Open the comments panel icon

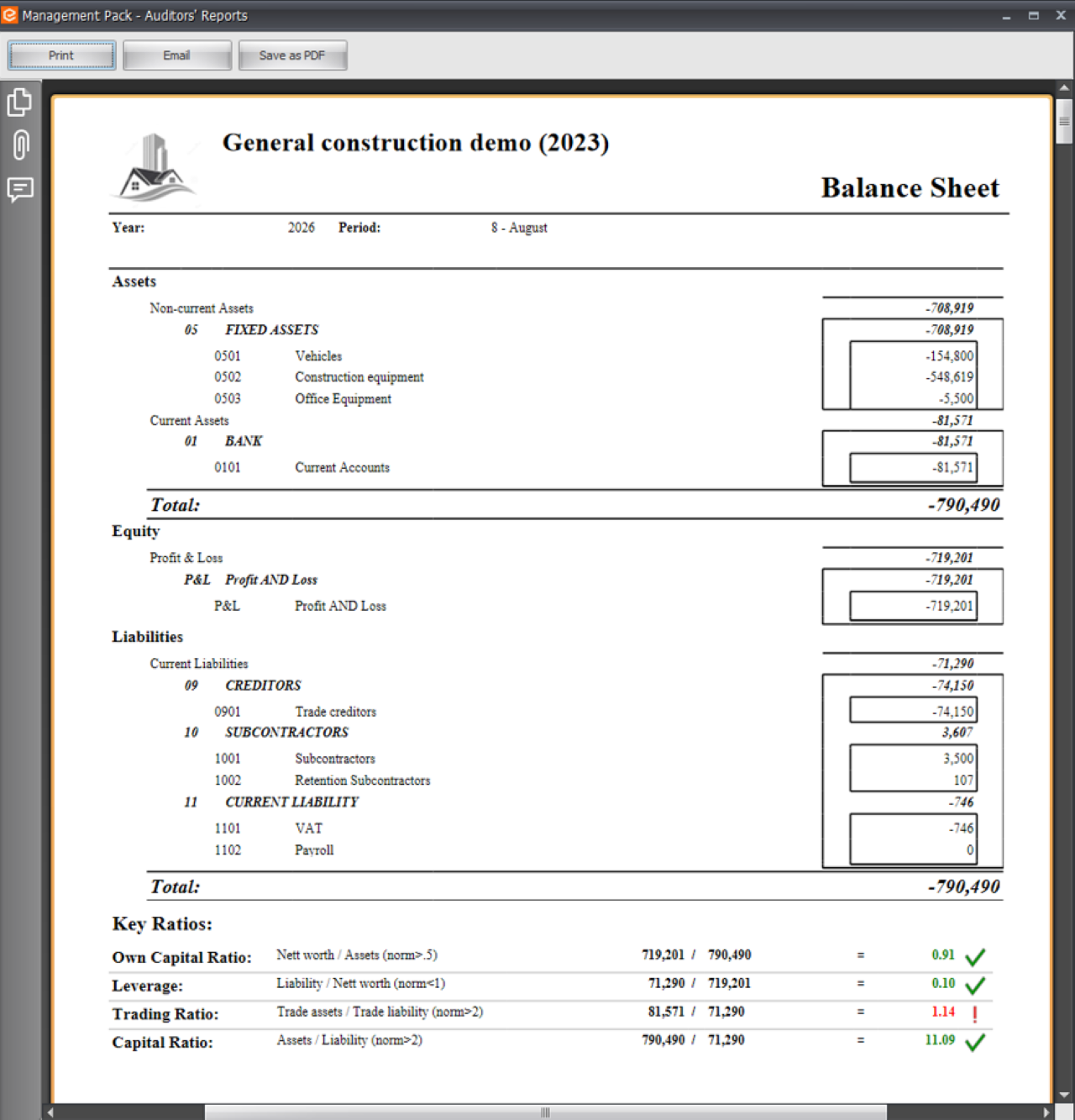(20, 189)
